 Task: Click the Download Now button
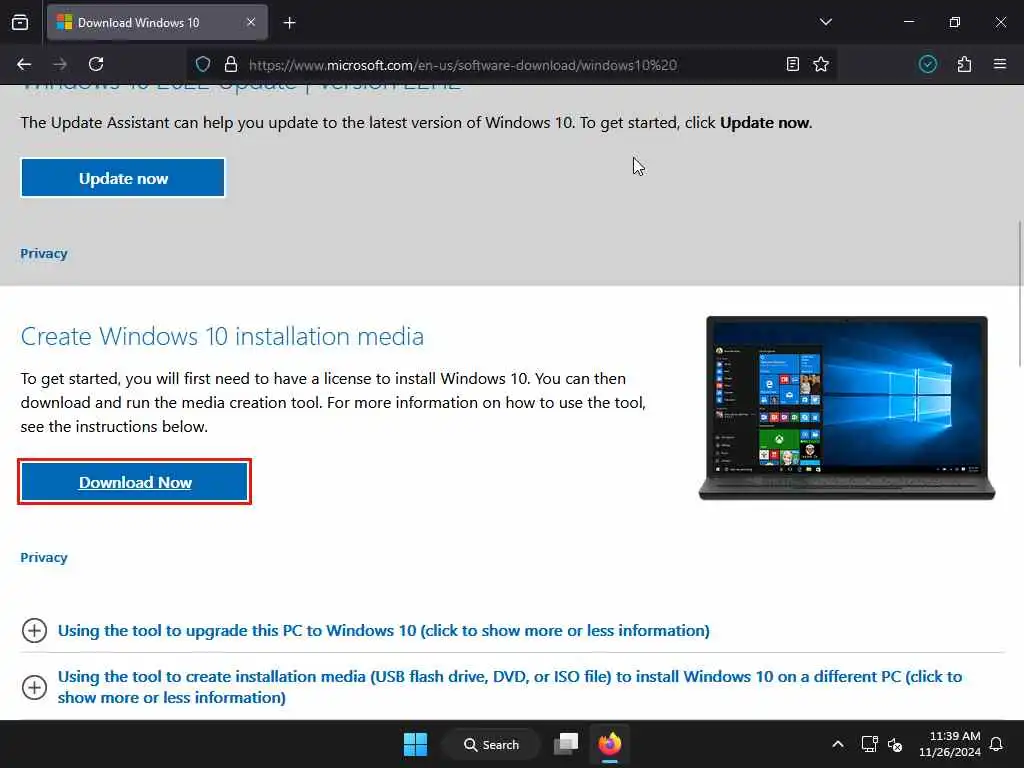click(135, 482)
